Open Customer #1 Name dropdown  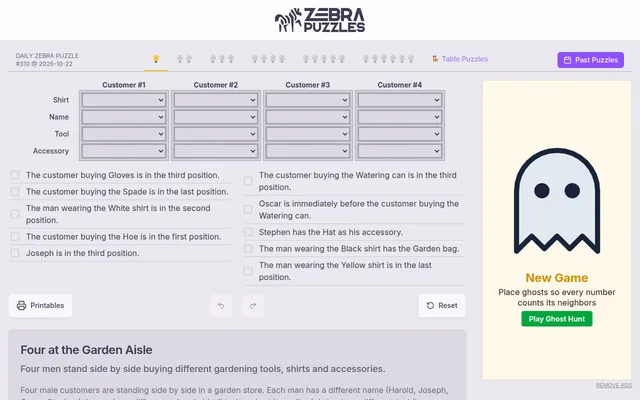[x=124, y=117]
